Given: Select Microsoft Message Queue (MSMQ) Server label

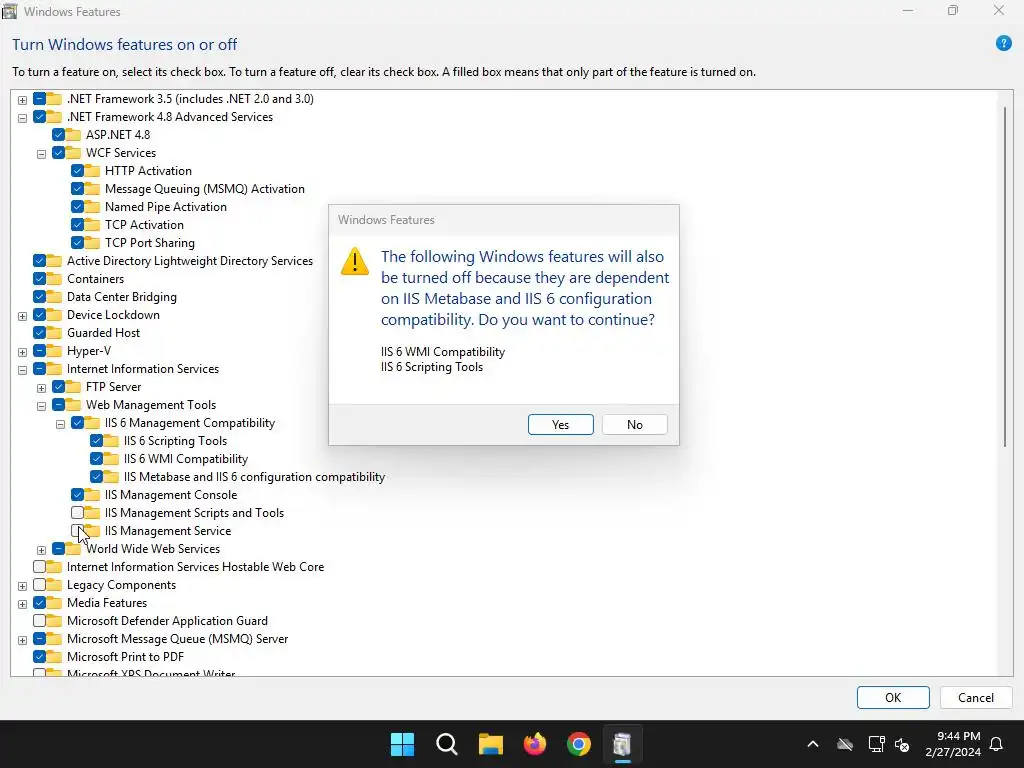Looking at the screenshot, I should pyautogui.click(x=177, y=639).
